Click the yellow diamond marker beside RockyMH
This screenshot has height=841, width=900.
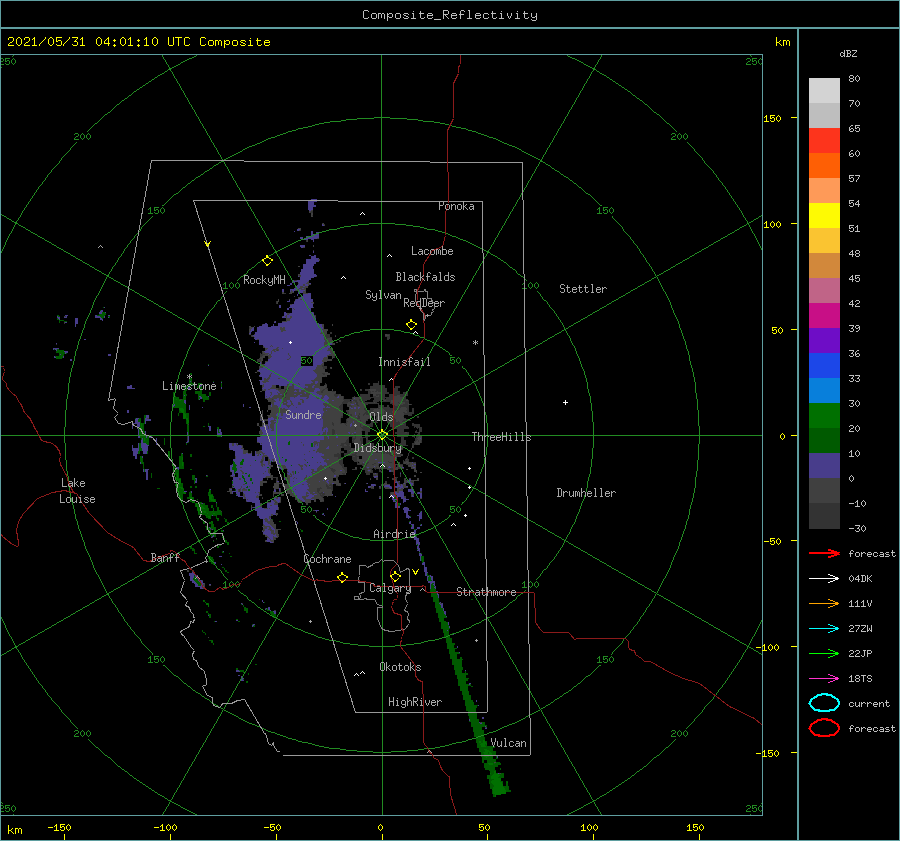[267, 261]
